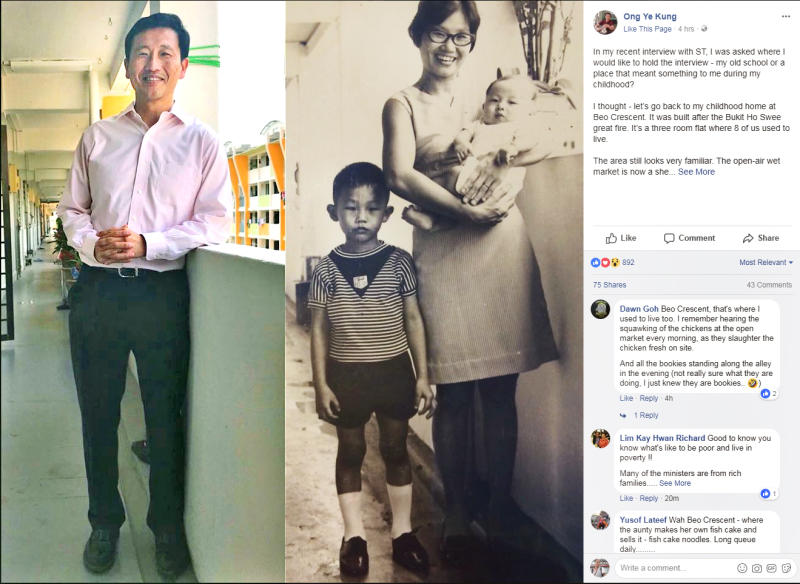Open the Most Relevant comment sort dropdown
Image resolution: width=800 pixels, height=584 pixels.
(x=766, y=262)
